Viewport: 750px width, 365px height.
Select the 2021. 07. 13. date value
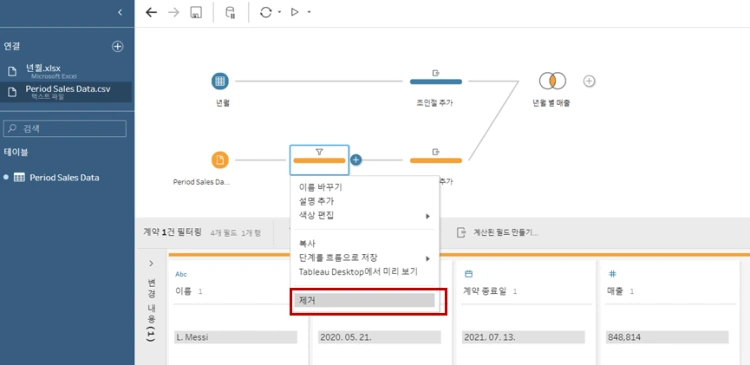click(x=523, y=337)
